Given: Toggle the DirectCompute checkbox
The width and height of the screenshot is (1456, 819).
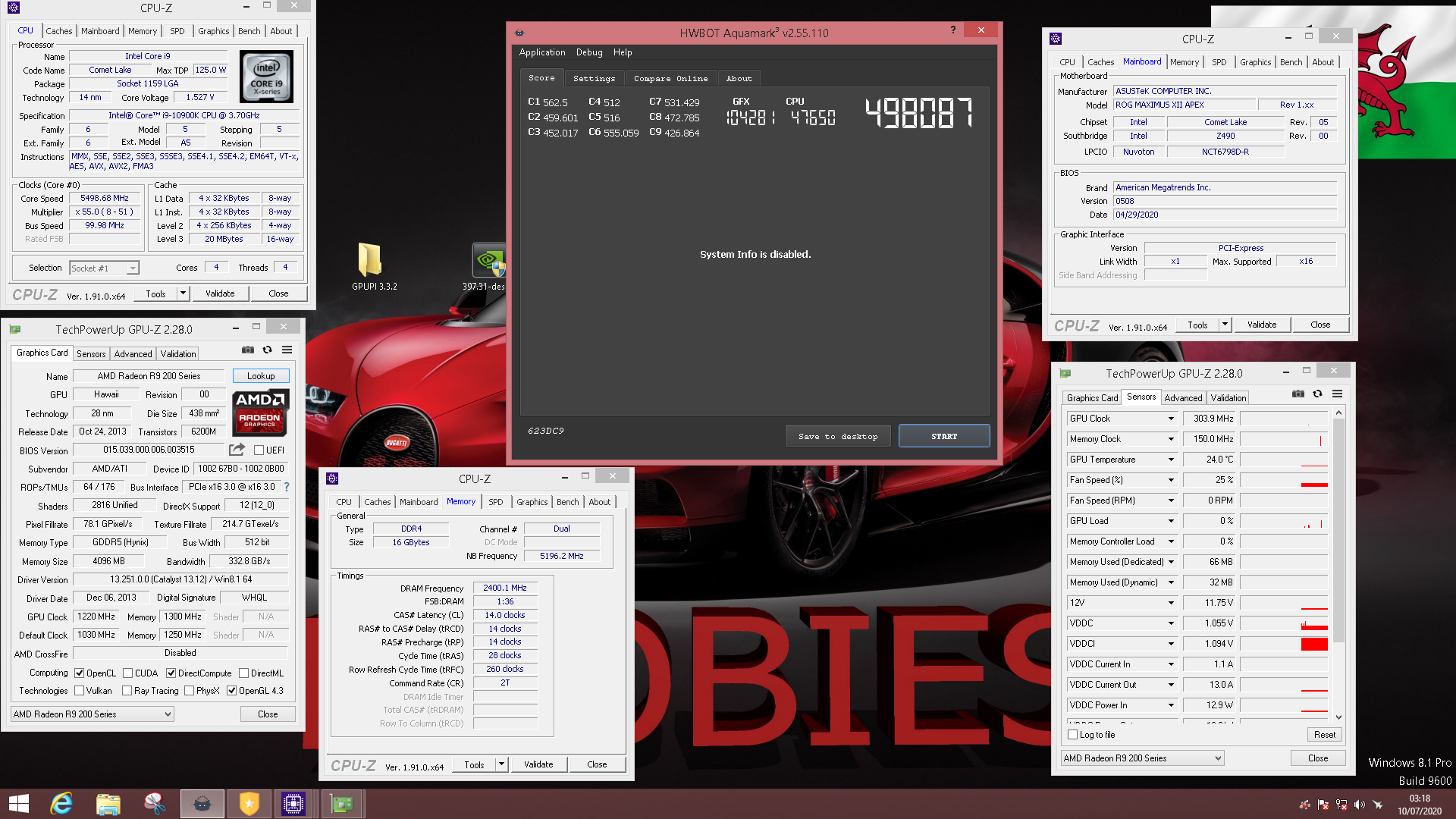Looking at the screenshot, I should pos(171,673).
